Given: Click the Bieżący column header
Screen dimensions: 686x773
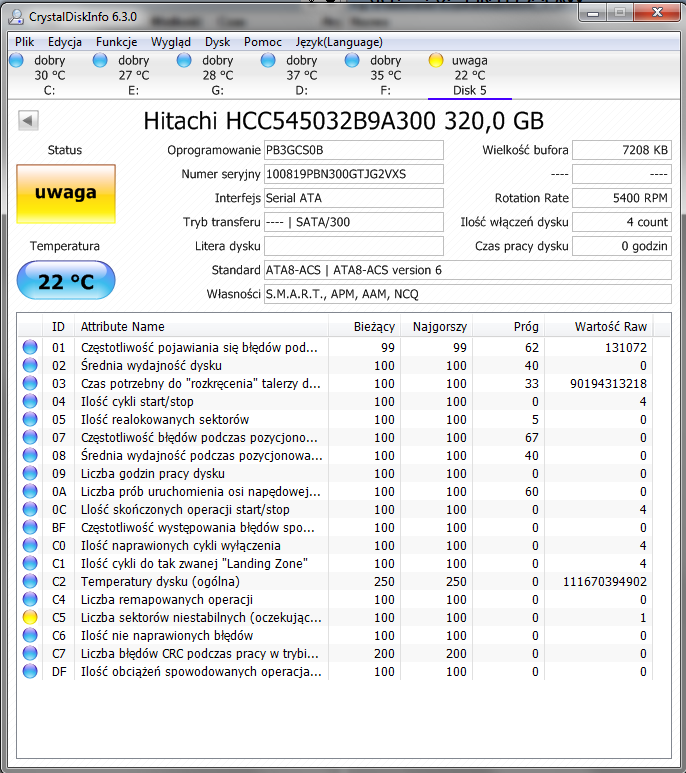Looking at the screenshot, I should 364,326.
